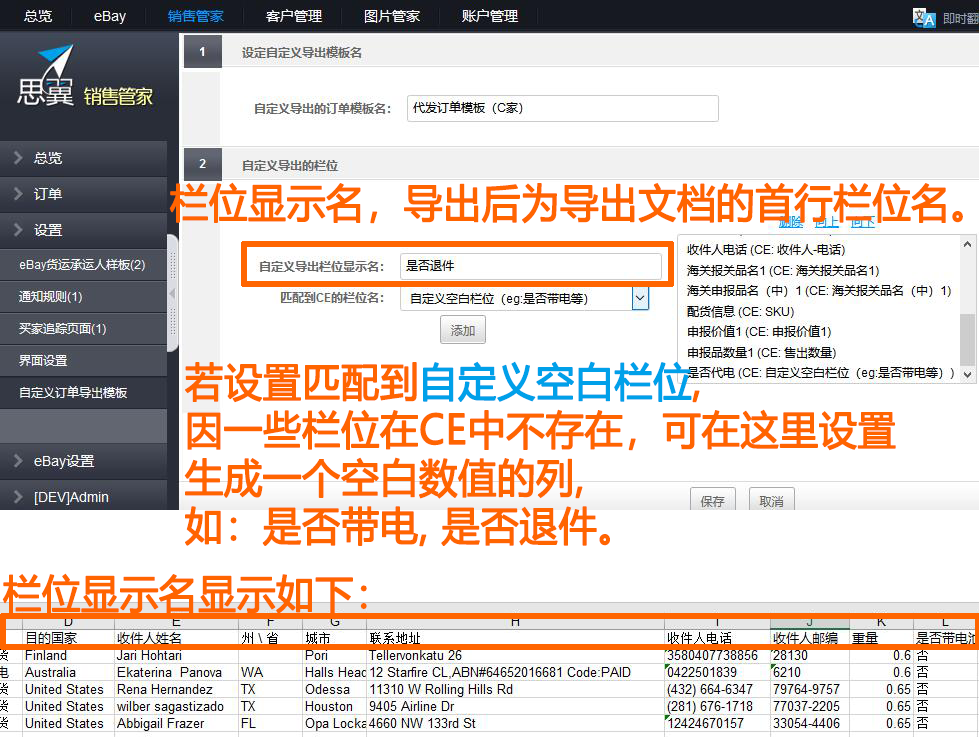
Task: Open the 匹配到CE的栏位名 dropdown
Action: pyautogui.click(x=640, y=298)
